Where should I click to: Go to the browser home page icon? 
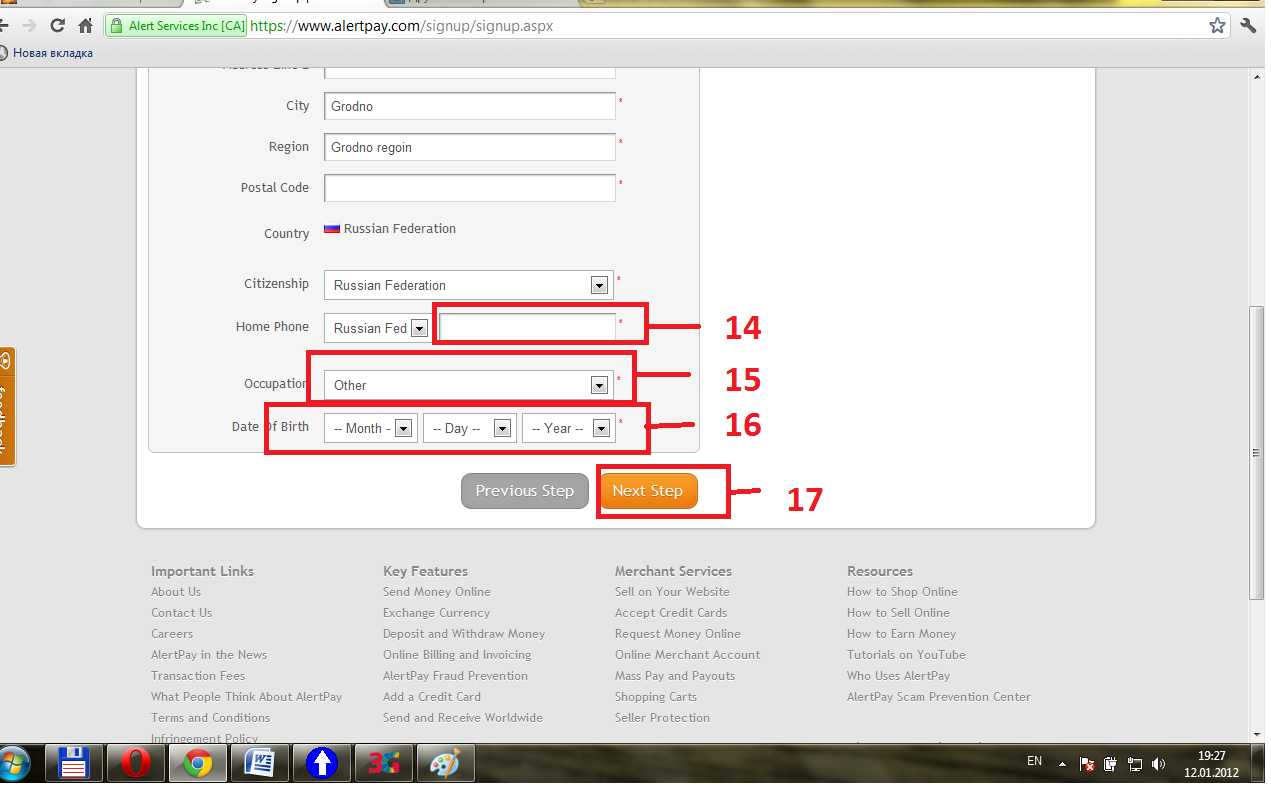point(86,26)
